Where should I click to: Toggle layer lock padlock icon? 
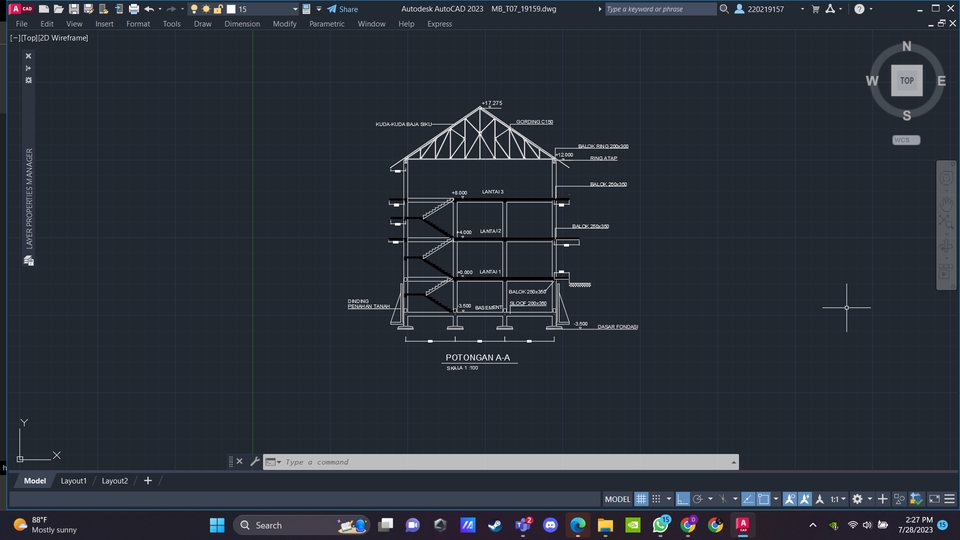218,9
